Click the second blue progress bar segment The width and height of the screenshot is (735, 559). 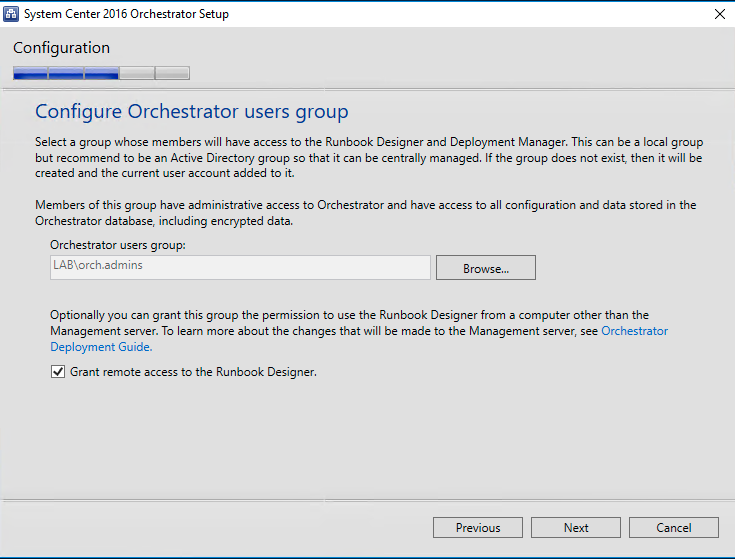[66, 73]
